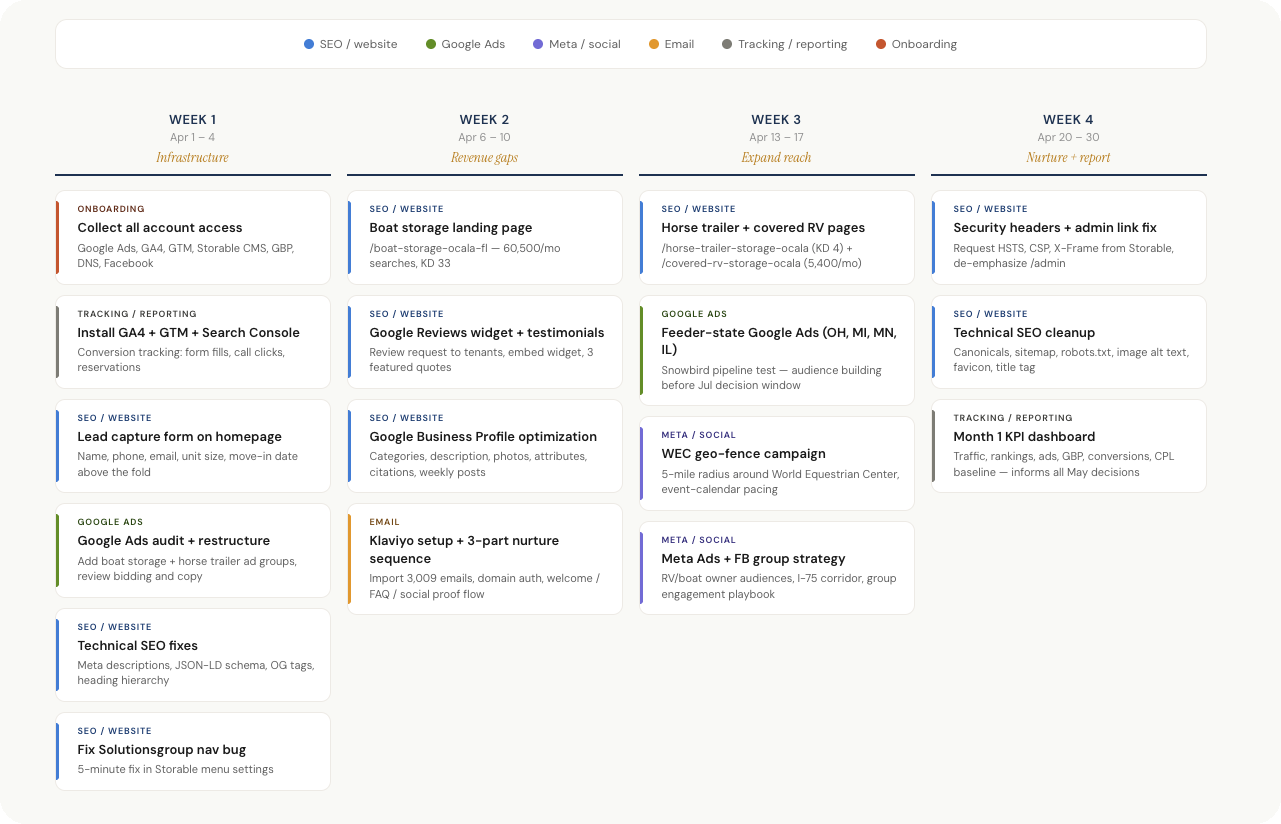Click the WEEK 1 column header
Image resolution: width=1281 pixels, height=824 pixels.
(192, 120)
